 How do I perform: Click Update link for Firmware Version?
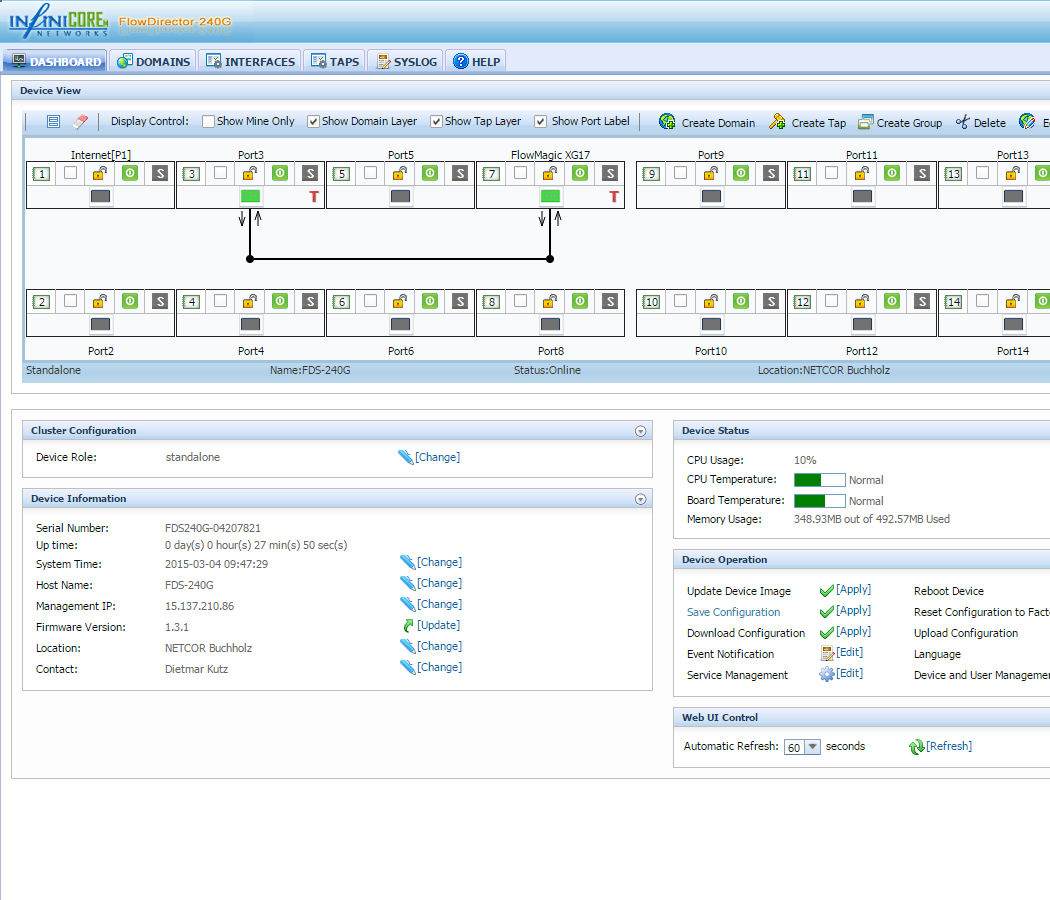tap(439, 625)
